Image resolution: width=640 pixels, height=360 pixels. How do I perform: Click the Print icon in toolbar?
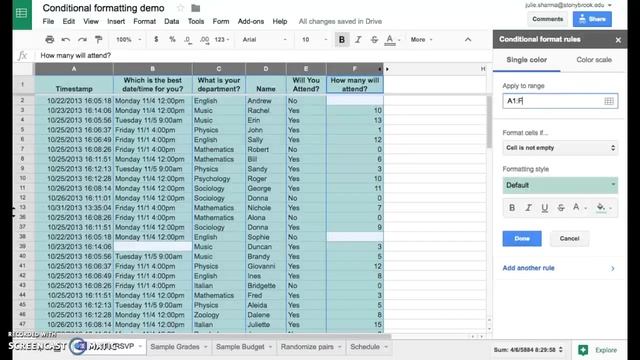tap(49, 40)
